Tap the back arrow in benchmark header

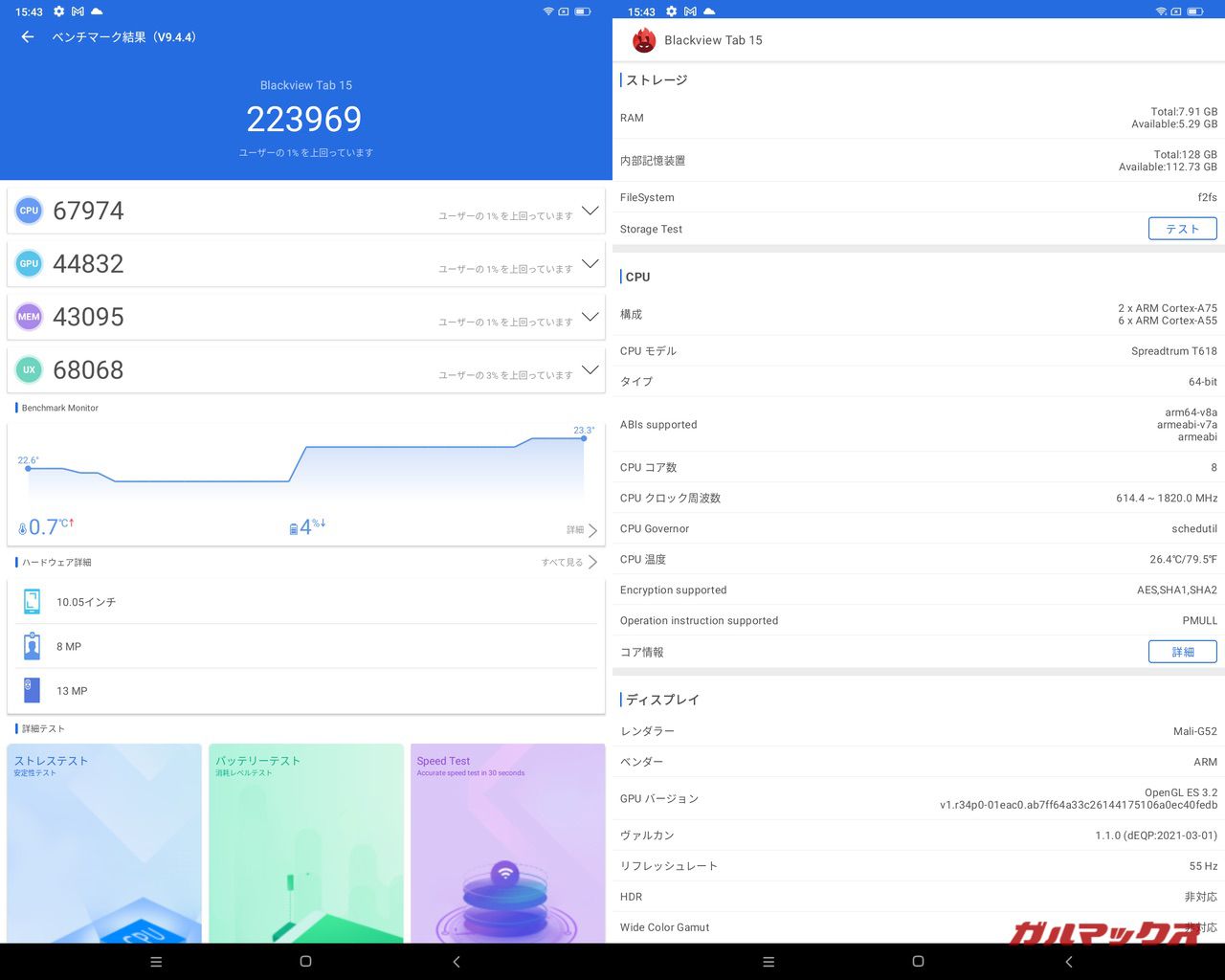28,37
